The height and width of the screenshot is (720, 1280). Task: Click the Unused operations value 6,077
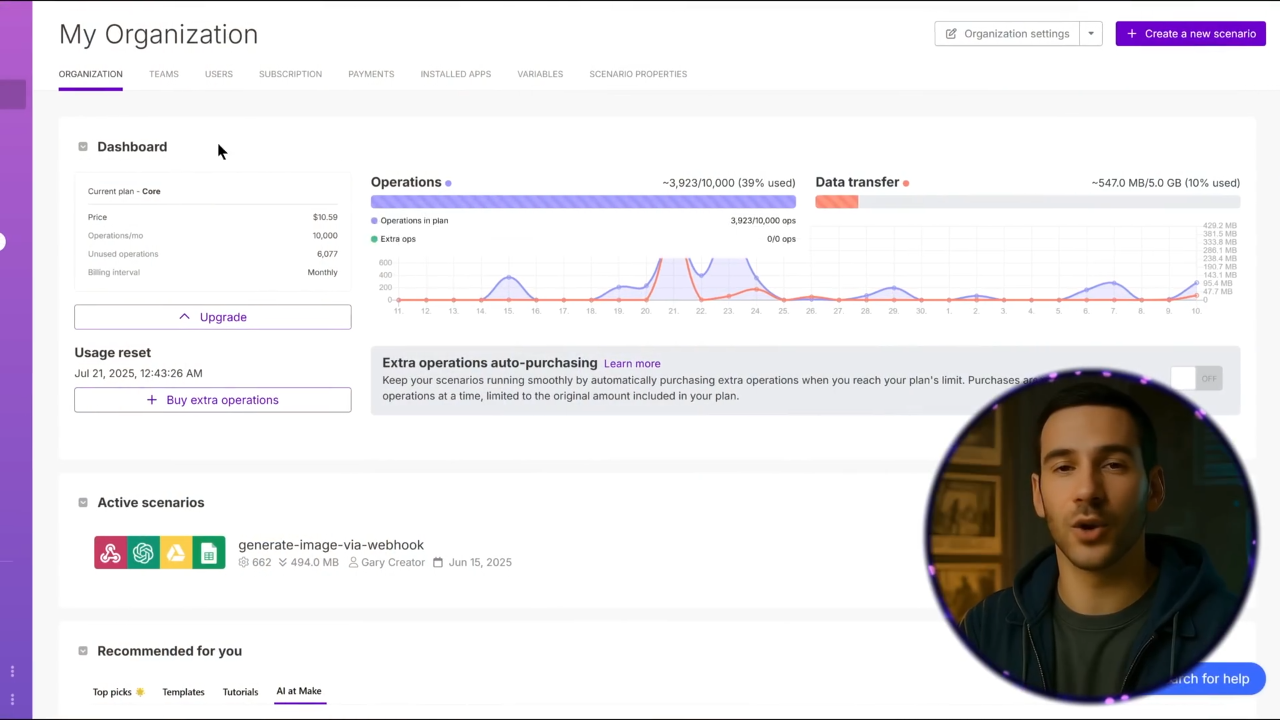[327, 254]
